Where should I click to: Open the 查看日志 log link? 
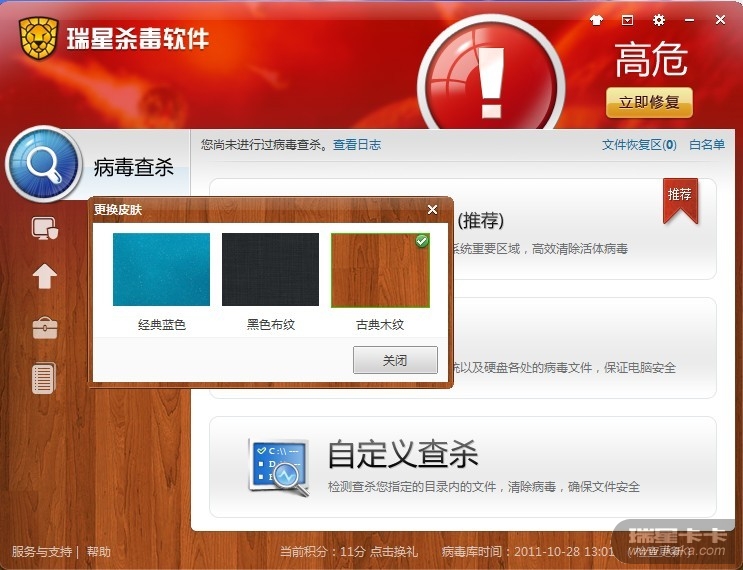coord(357,145)
